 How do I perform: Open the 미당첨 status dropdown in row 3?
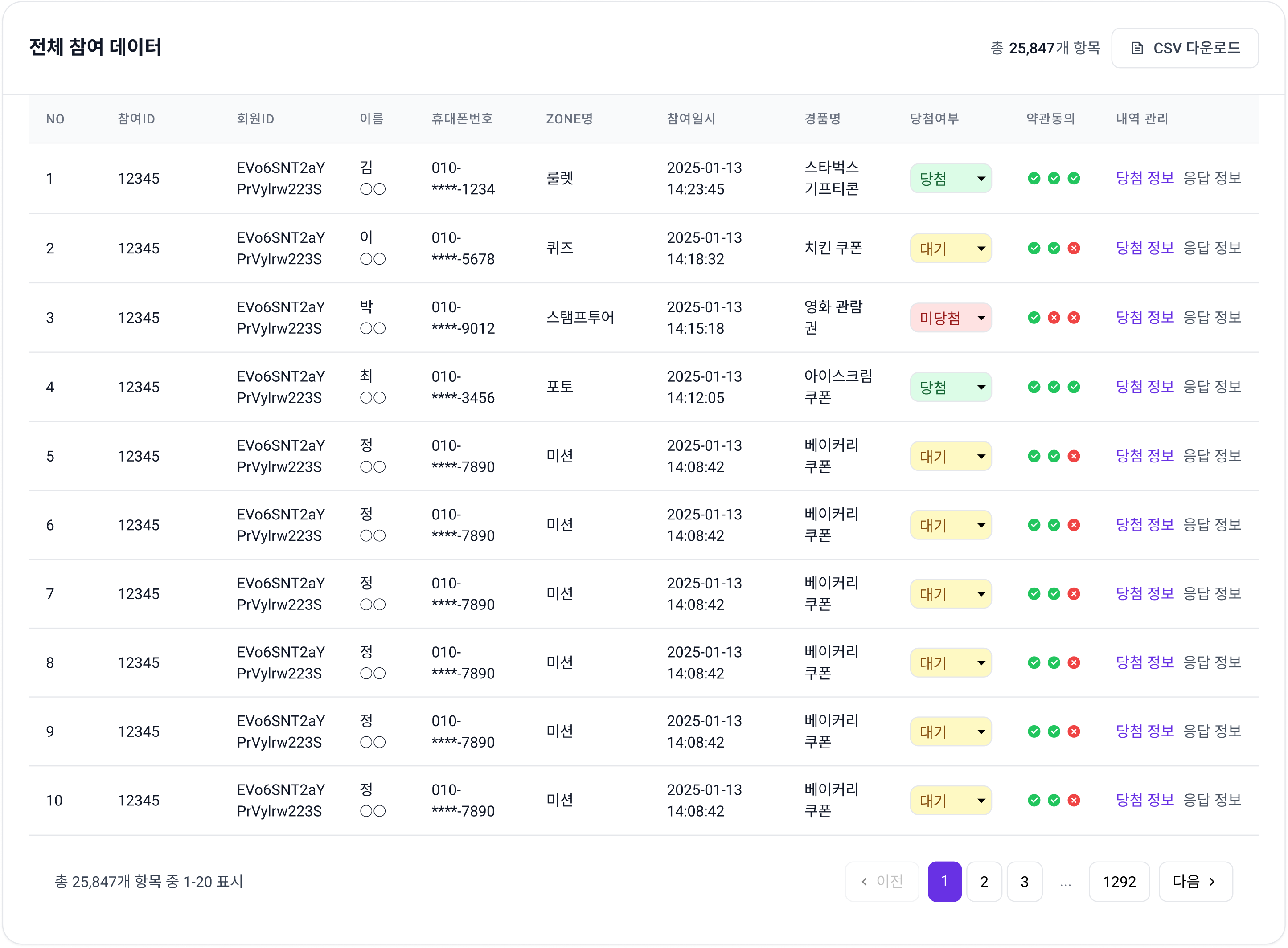[951, 318]
